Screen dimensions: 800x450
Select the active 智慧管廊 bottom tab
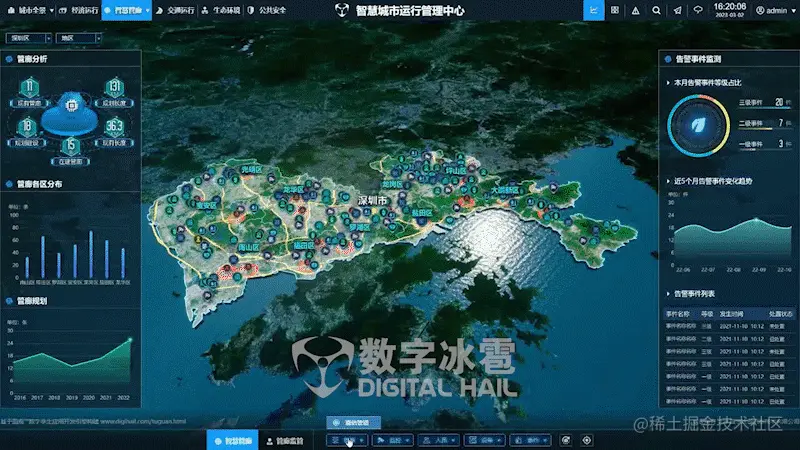(233, 440)
